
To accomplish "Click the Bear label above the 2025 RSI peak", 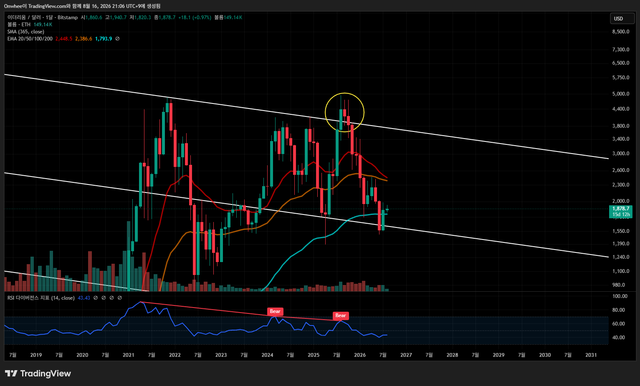I will point(340,315).
